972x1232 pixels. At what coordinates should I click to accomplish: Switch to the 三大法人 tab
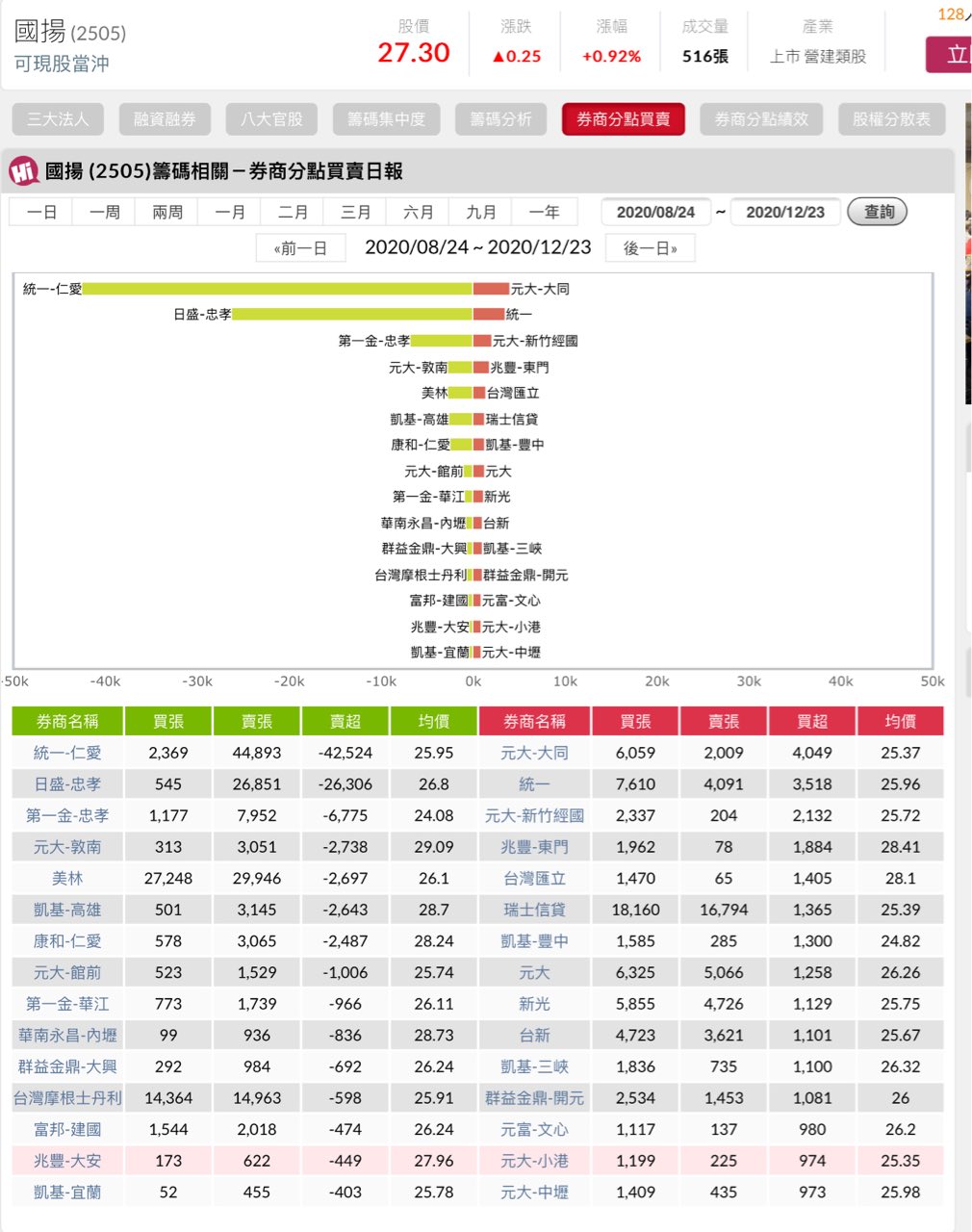point(58,119)
